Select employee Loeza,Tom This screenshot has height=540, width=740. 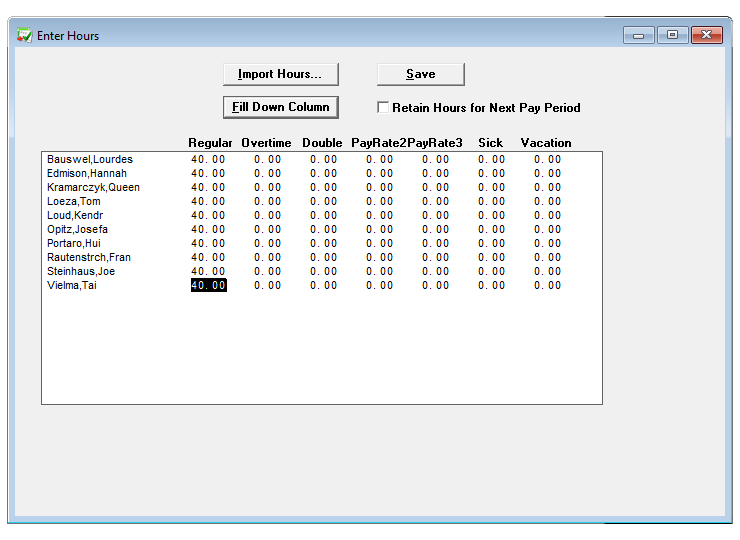pyautogui.click(x=74, y=202)
